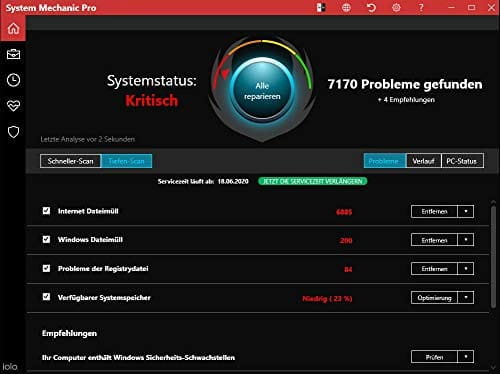The image size is (500, 374).
Task: Expand dropdown arrow for Registrydatei row
Action: point(466,269)
